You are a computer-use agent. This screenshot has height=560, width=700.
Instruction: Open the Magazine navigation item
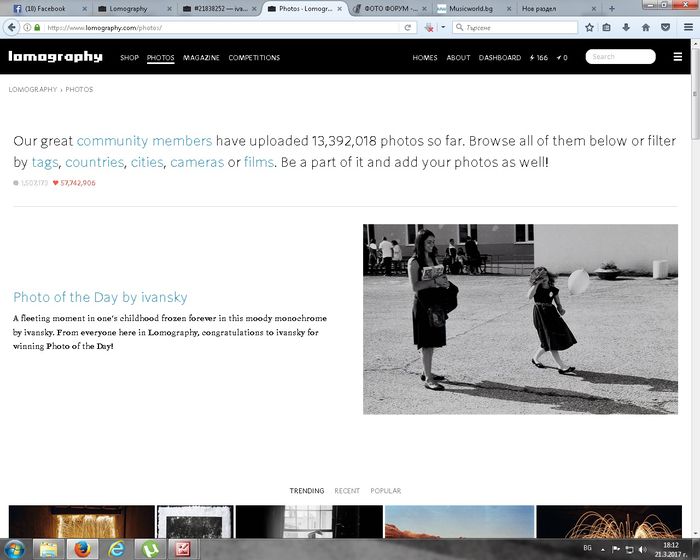(201, 58)
